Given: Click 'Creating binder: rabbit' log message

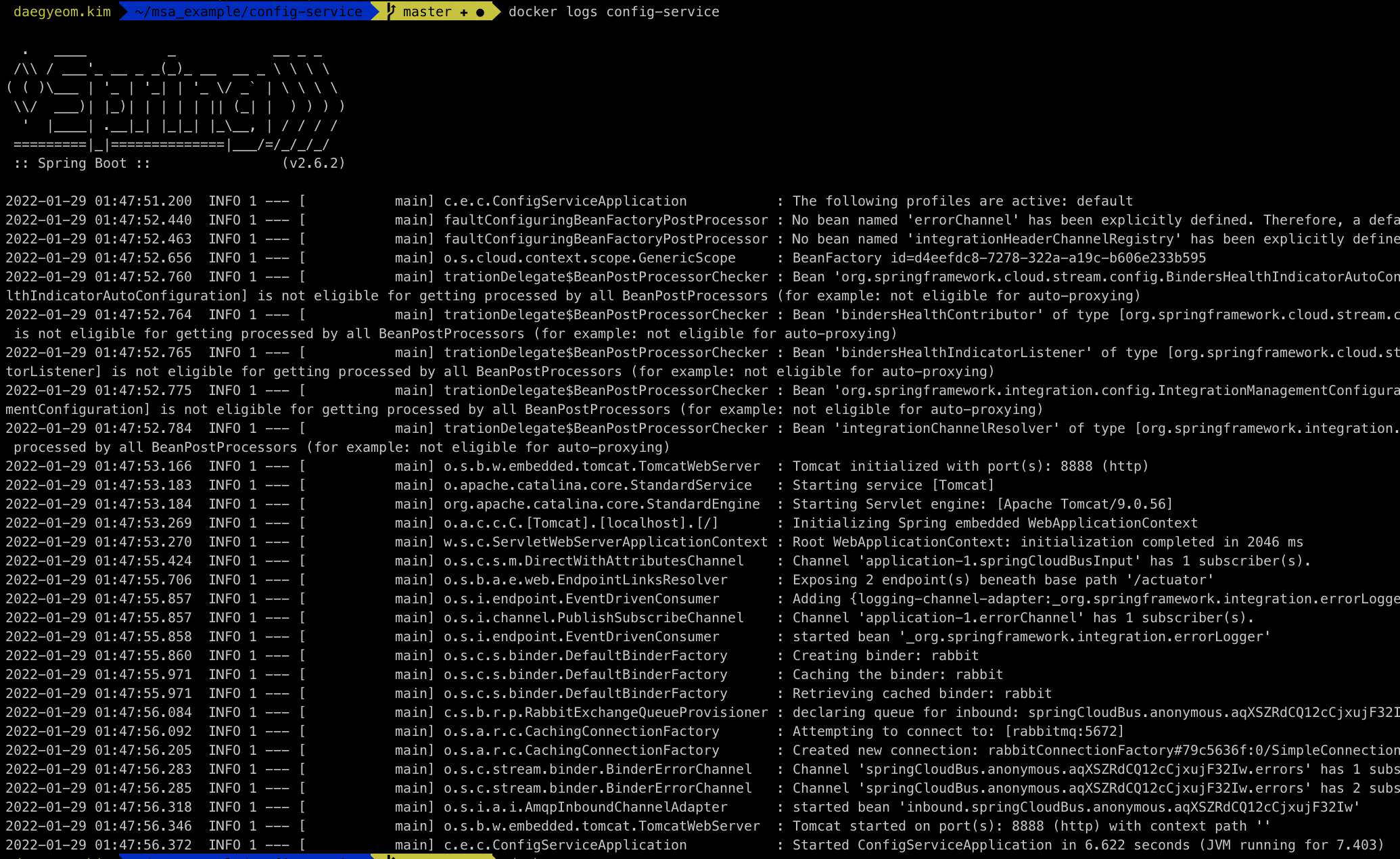Looking at the screenshot, I should (x=885, y=655).
